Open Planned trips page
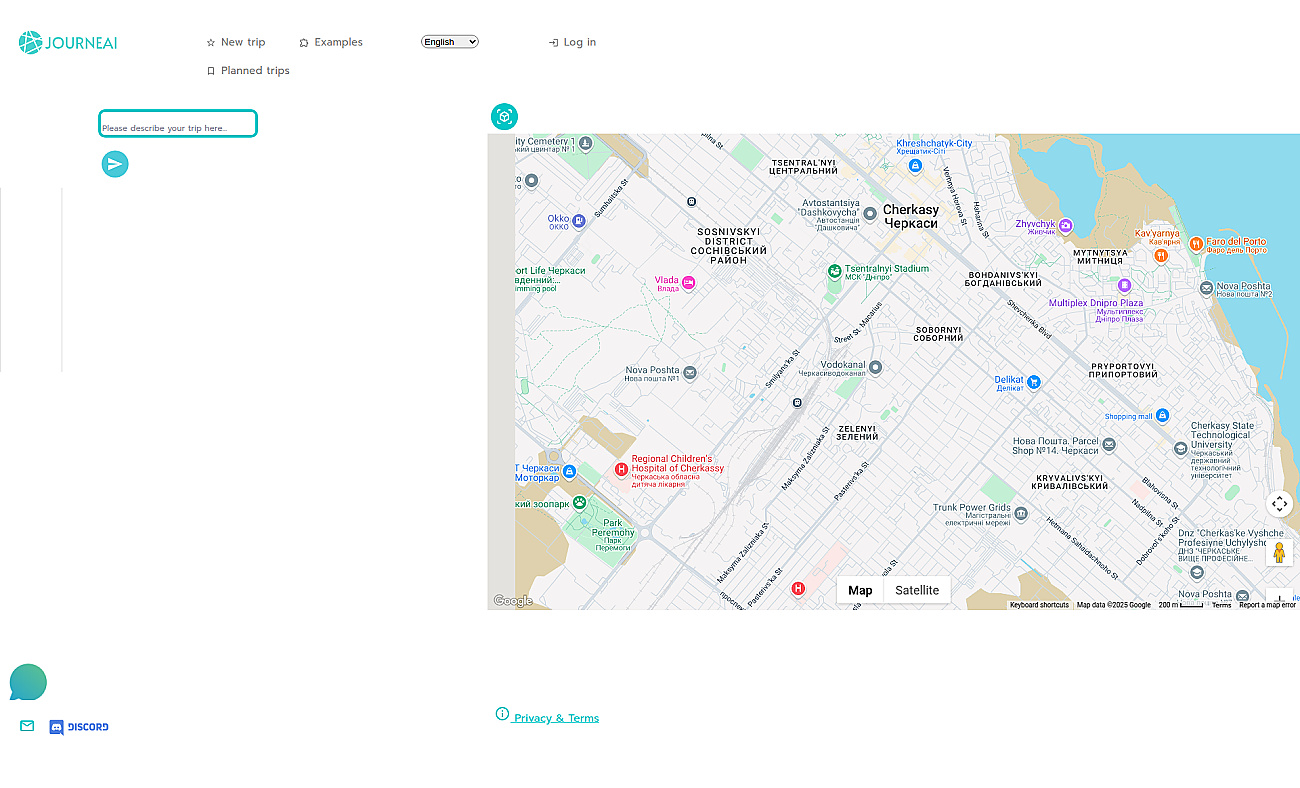The width and height of the screenshot is (1300, 788). click(x=248, y=70)
